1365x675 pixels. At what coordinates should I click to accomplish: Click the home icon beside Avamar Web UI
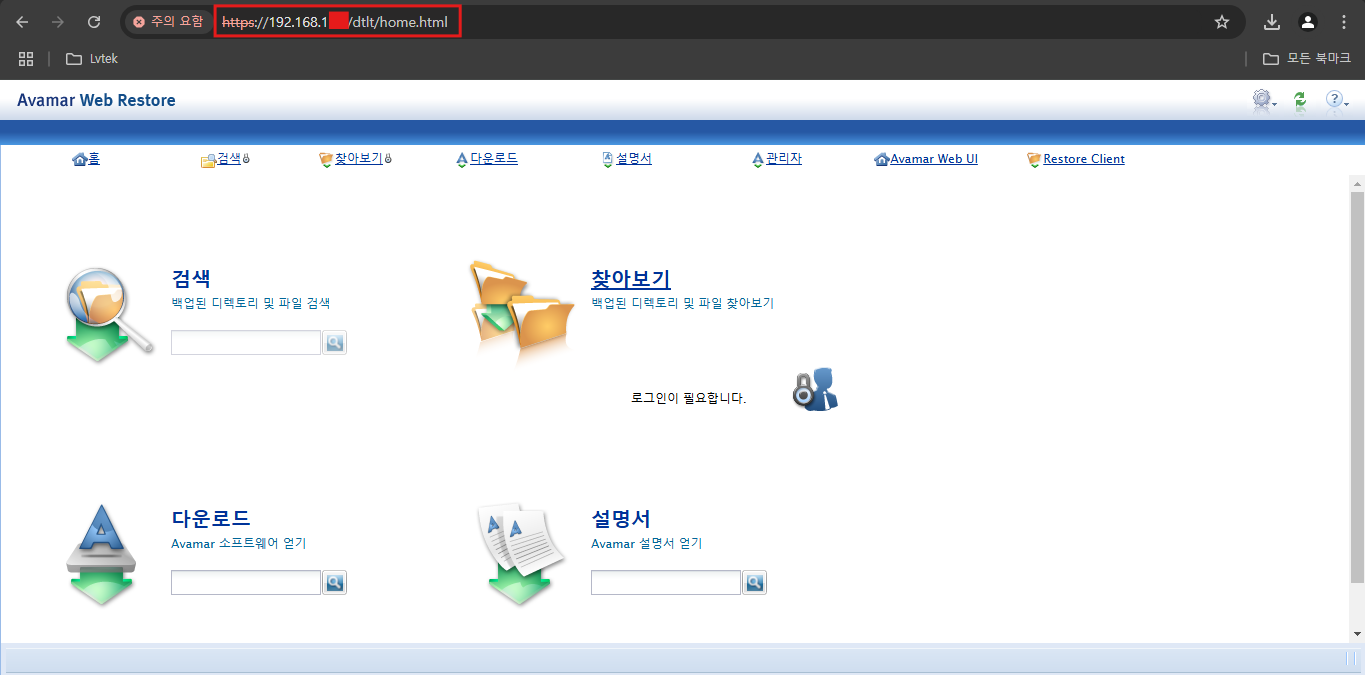click(x=882, y=159)
